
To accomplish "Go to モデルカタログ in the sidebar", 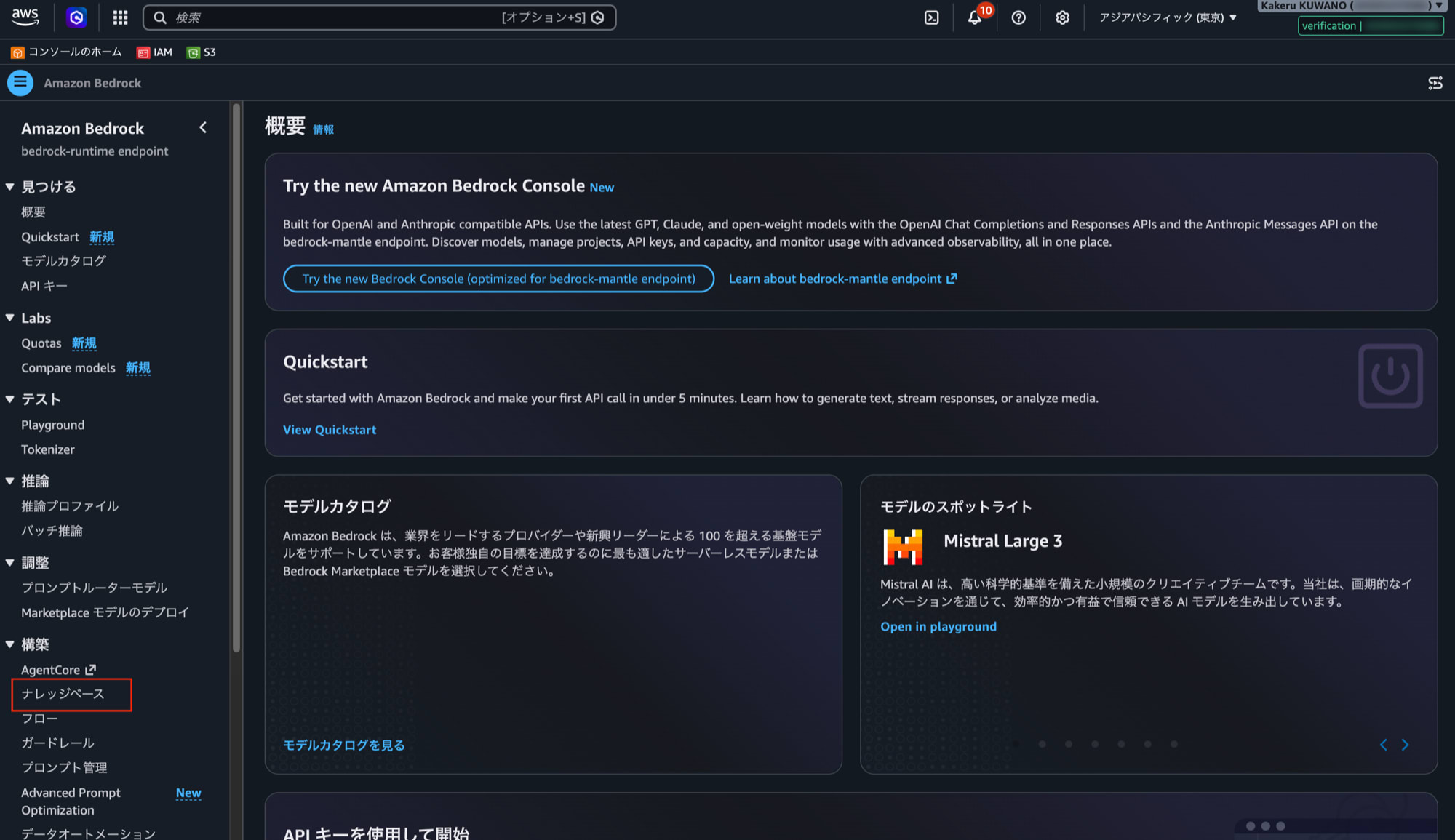I will click(x=63, y=261).
